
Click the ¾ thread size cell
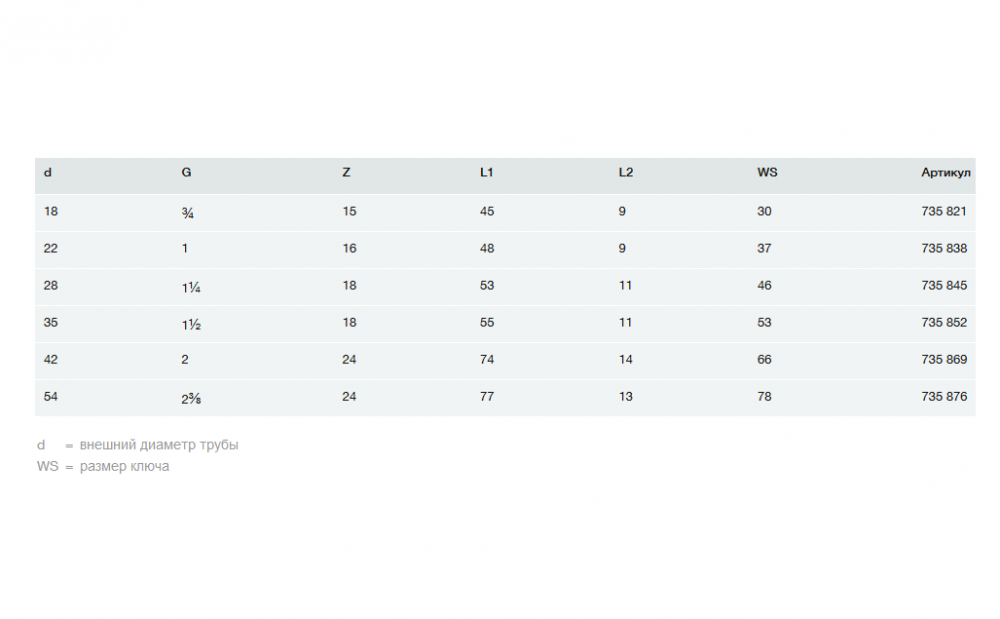tap(187, 213)
